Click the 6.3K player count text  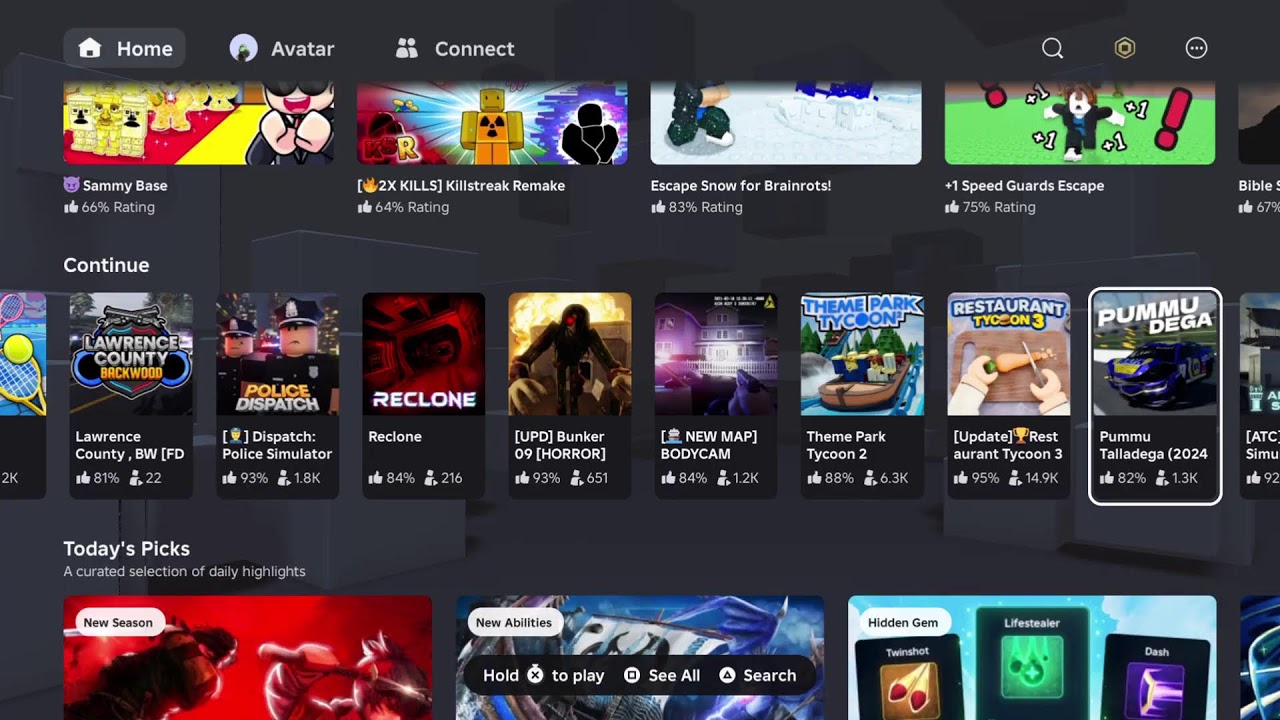[x=894, y=478]
